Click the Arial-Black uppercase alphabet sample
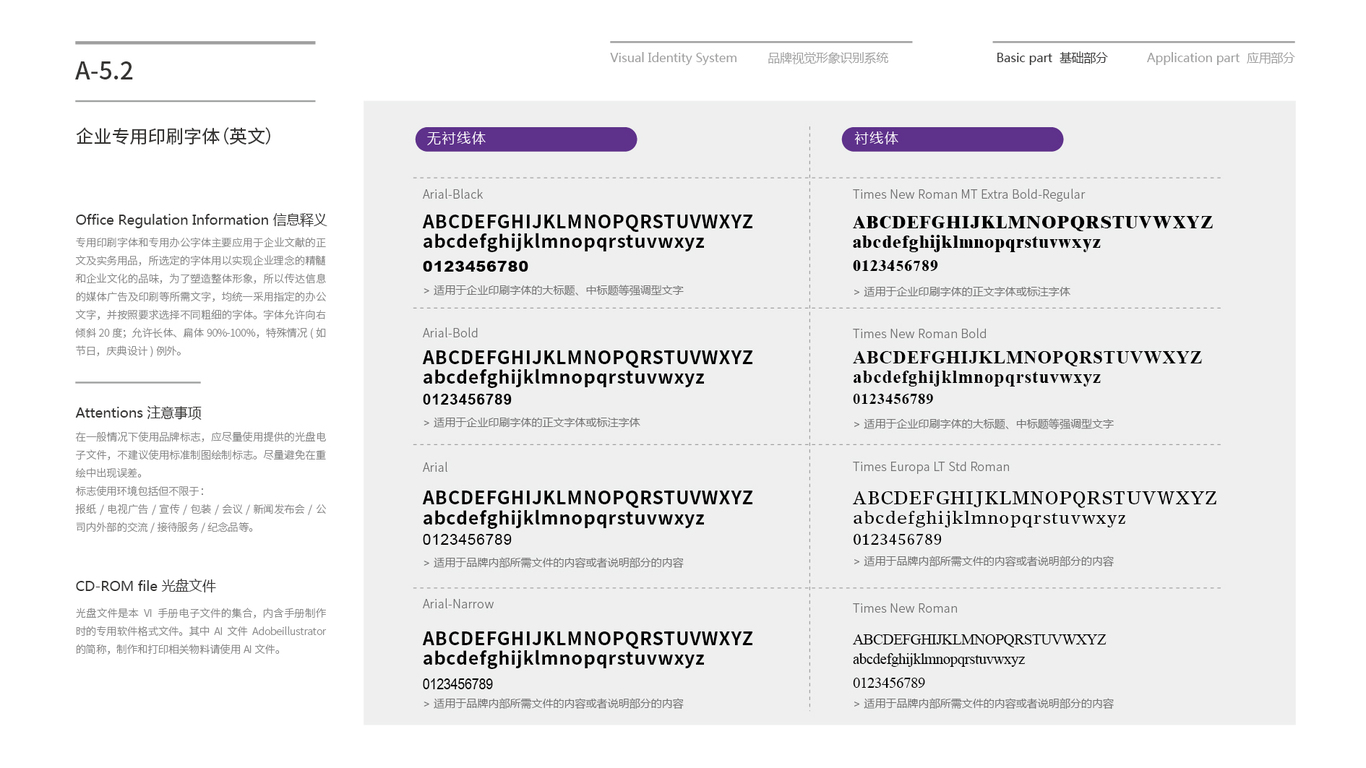The image size is (1366, 768). (x=587, y=221)
